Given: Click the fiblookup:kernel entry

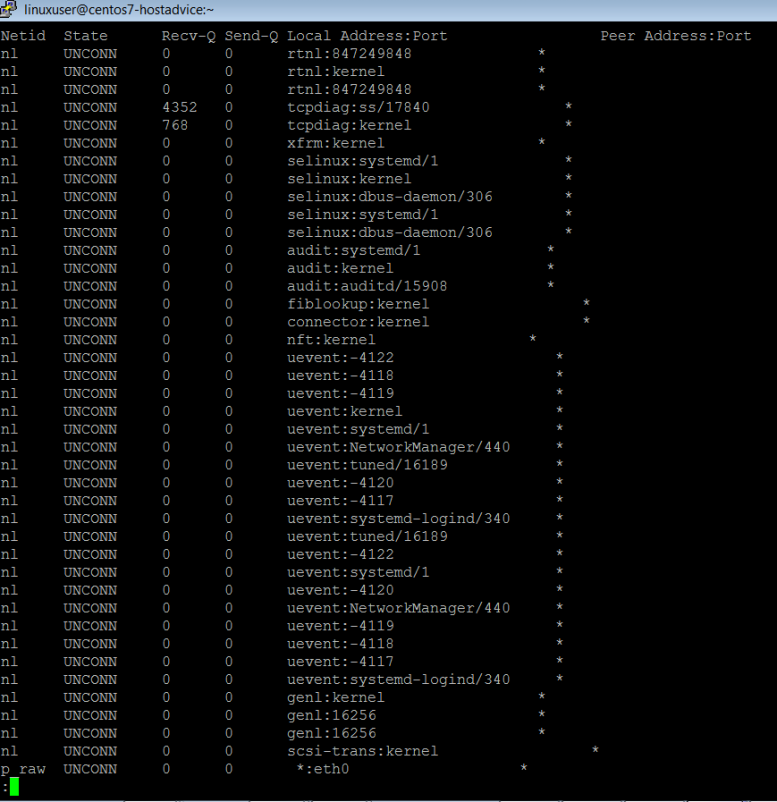Looking at the screenshot, I should tap(358, 304).
